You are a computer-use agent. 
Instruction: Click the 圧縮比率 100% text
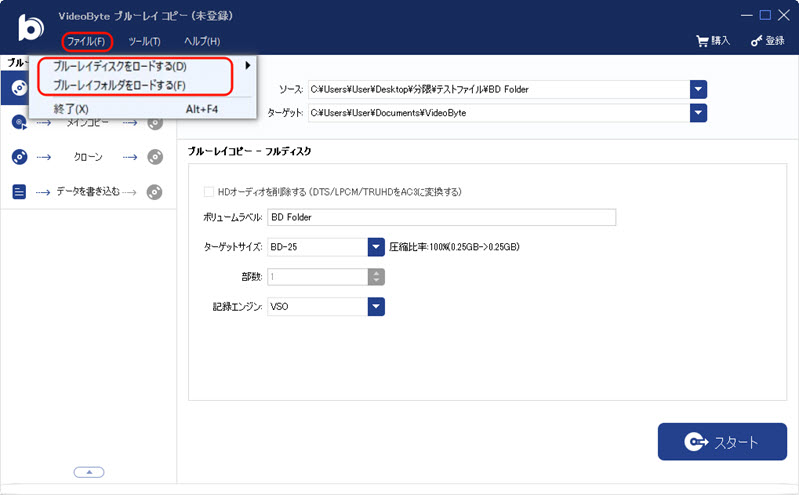[454, 247]
